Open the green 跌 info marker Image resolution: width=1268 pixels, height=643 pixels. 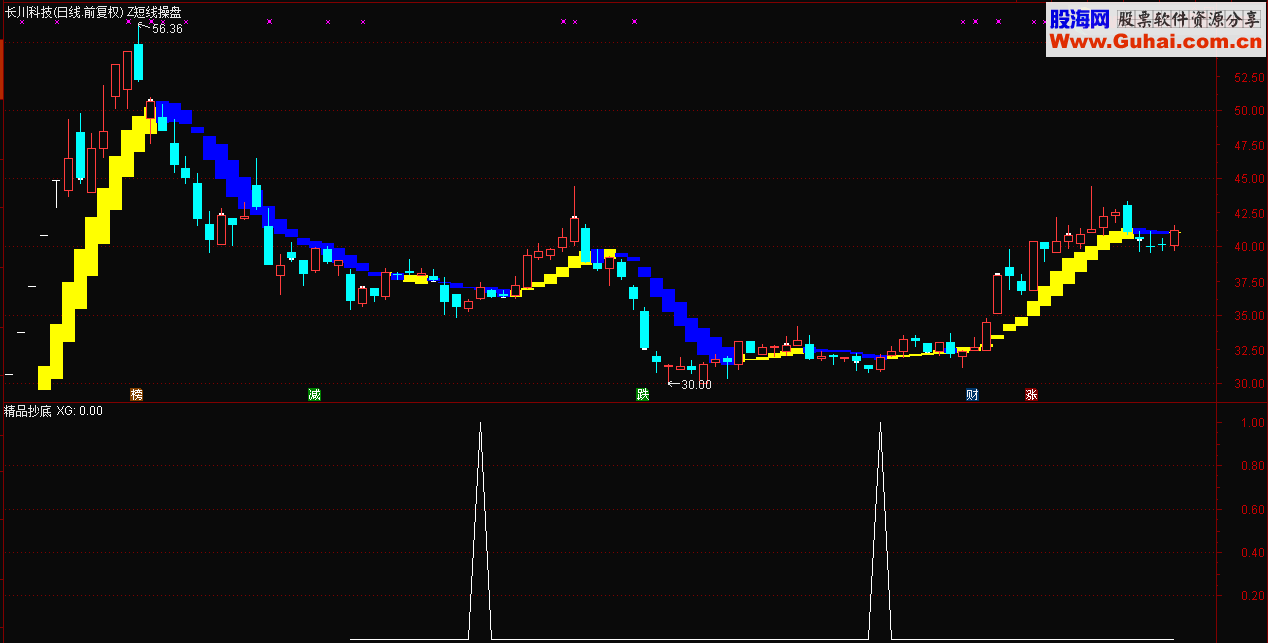pyautogui.click(x=642, y=394)
